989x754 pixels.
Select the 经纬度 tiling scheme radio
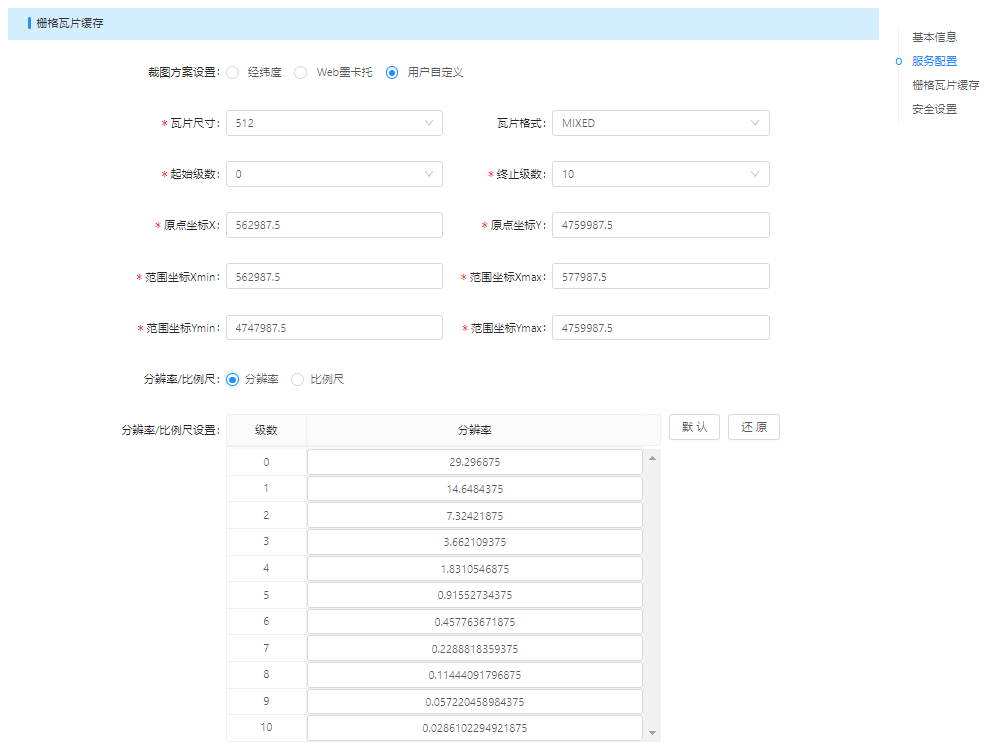click(x=233, y=73)
